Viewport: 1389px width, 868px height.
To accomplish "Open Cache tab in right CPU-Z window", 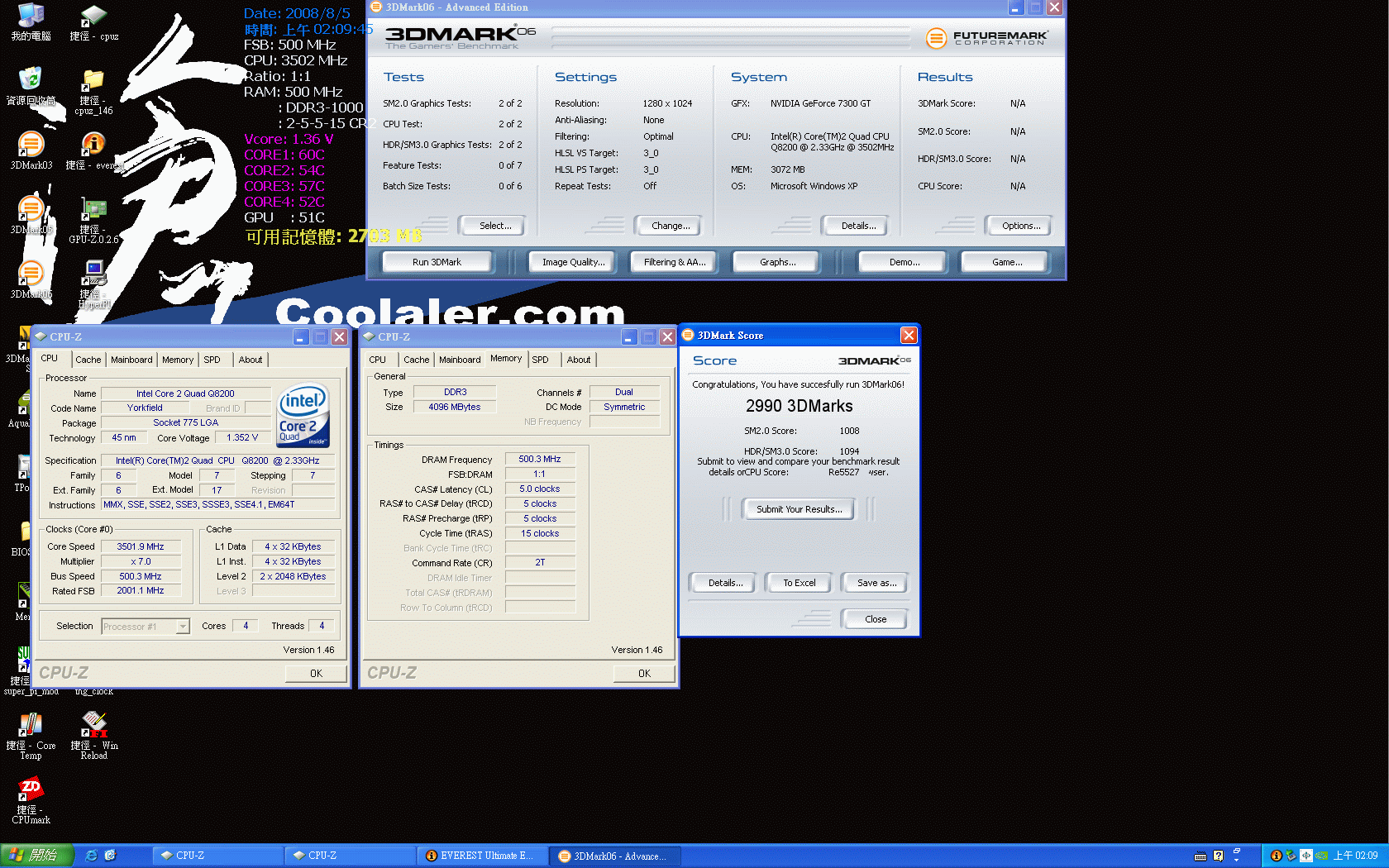I will (417, 360).
